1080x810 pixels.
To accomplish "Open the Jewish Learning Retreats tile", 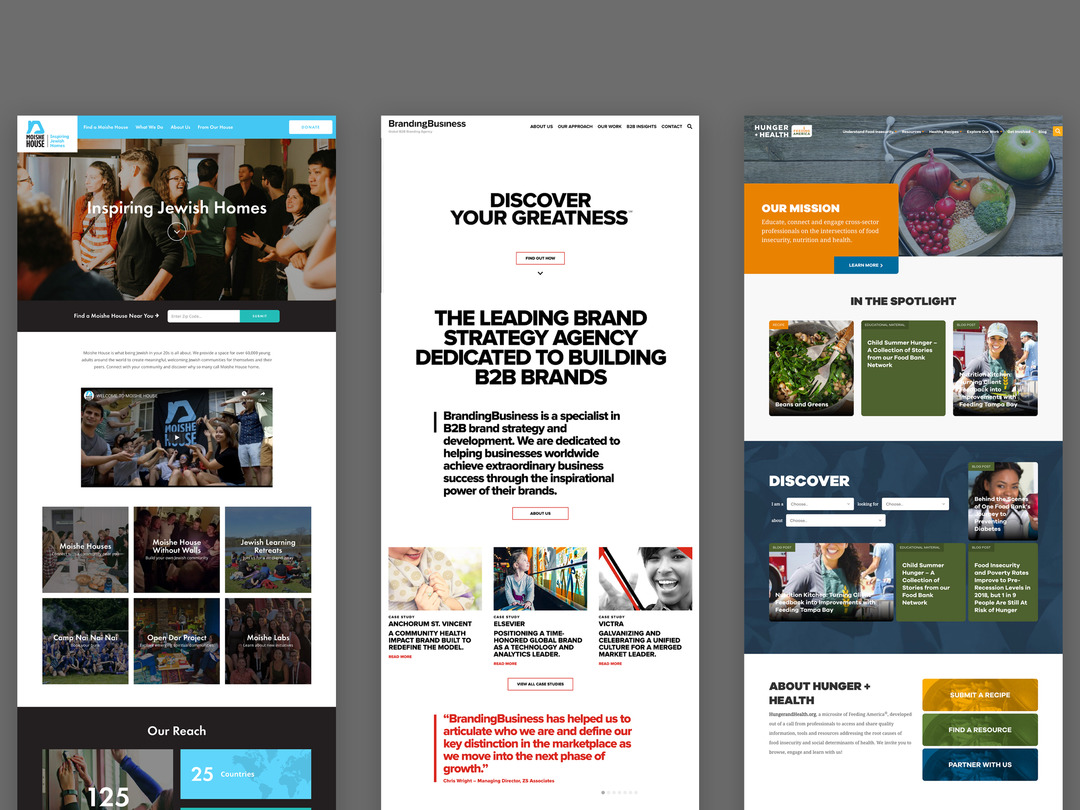I will coord(268,550).
